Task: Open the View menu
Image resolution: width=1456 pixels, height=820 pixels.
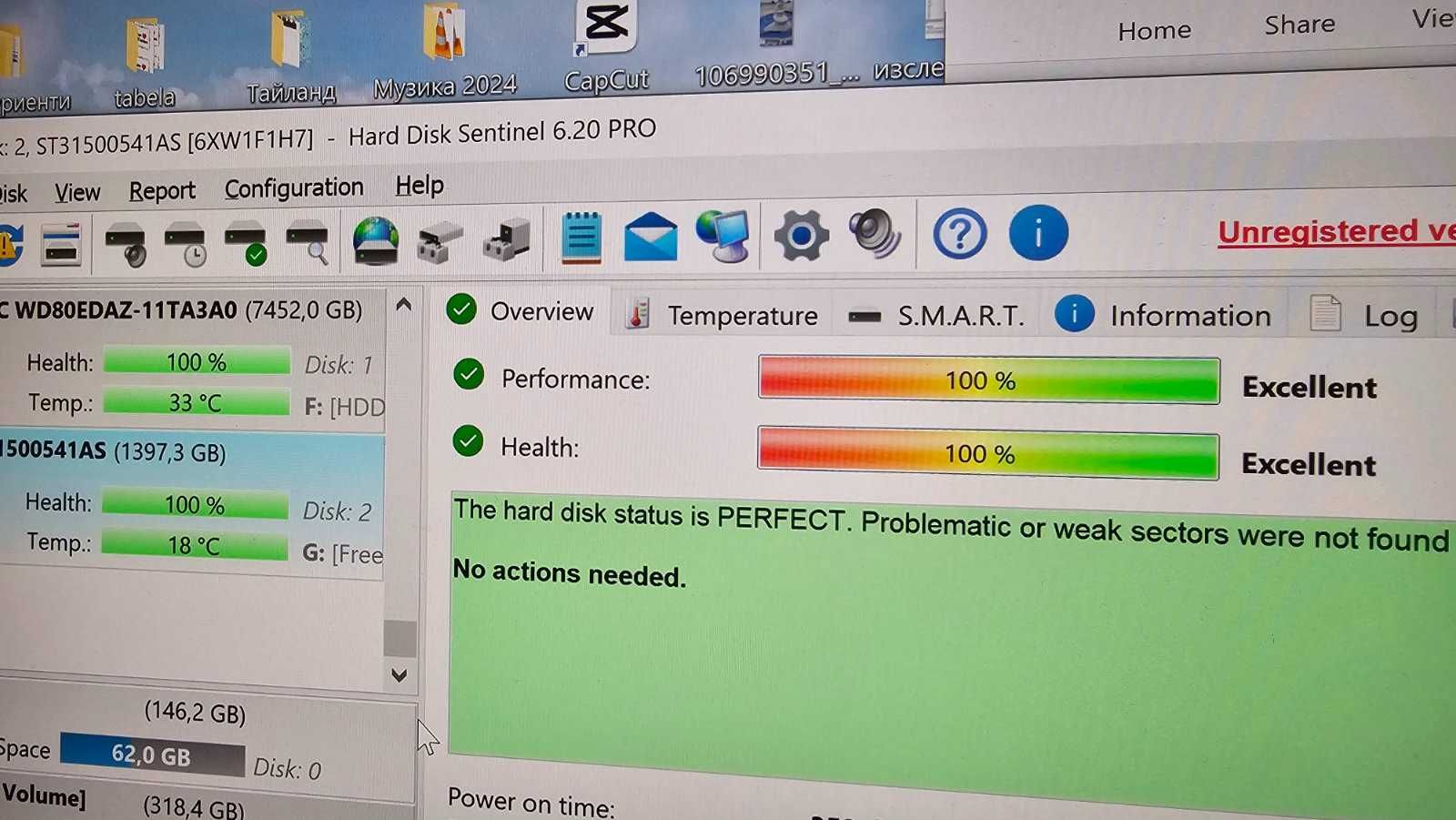Action: click(x=77, y=193)
